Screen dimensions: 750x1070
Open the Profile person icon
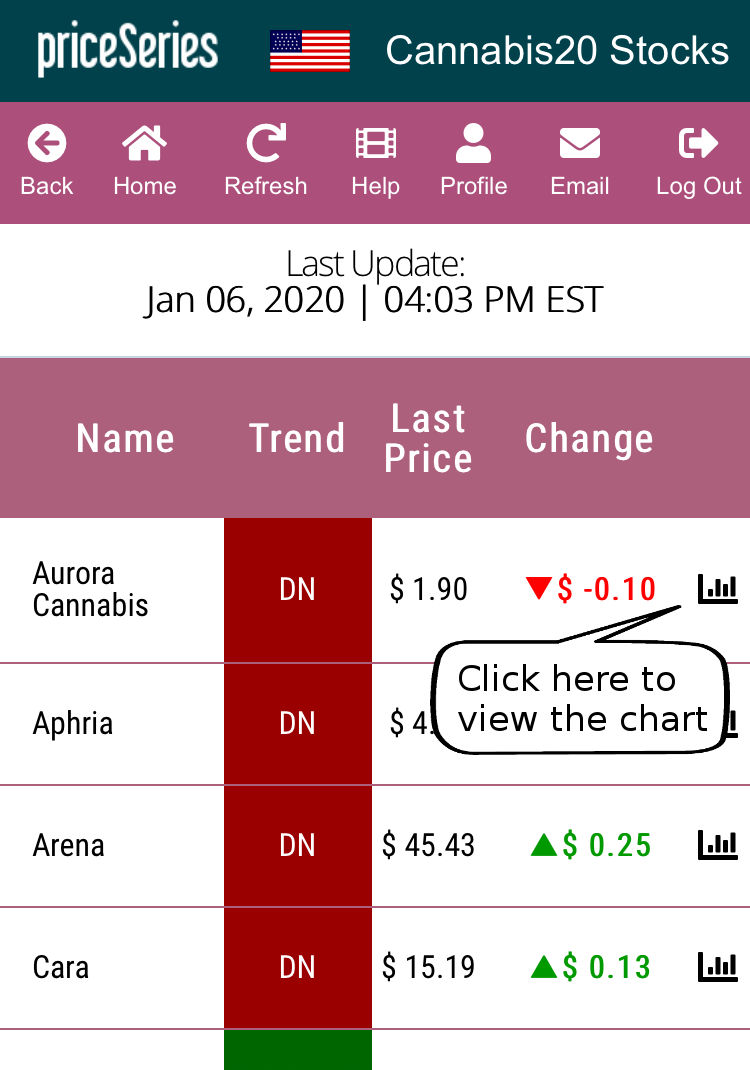[x=474, y=143]
